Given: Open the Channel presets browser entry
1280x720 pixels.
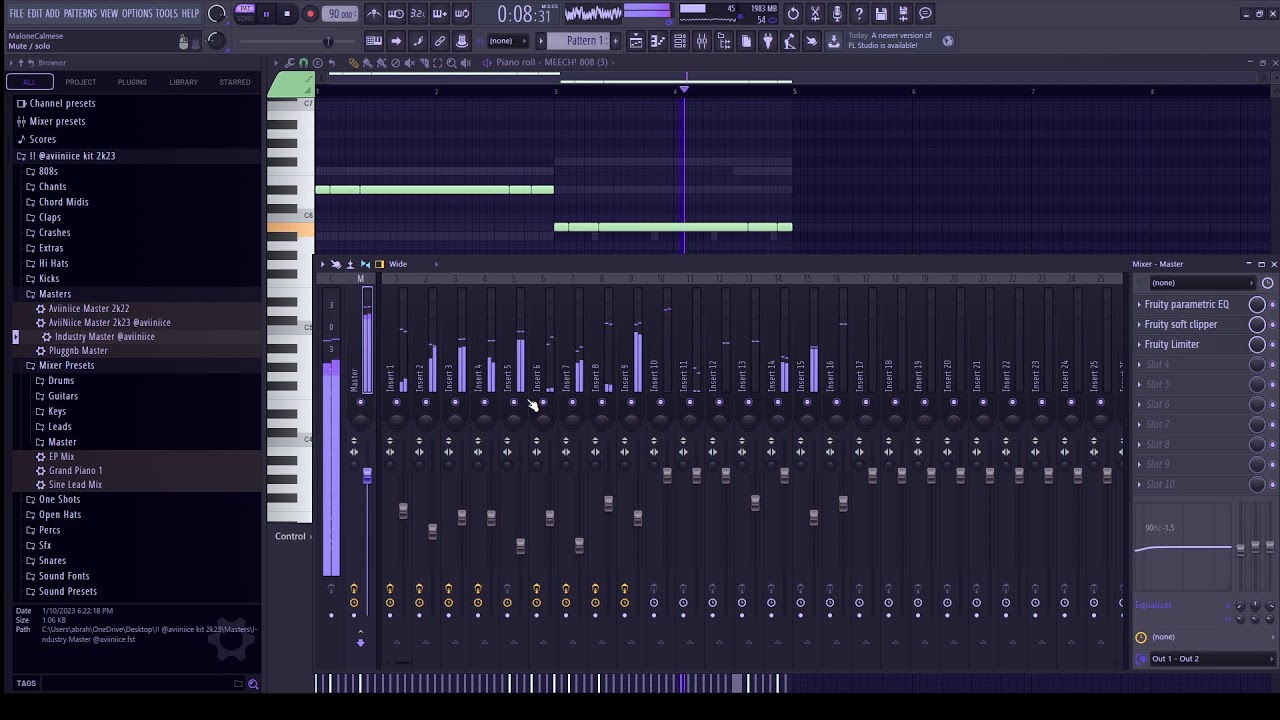Looking at the screenshot, I should click(x=62, y=103).
